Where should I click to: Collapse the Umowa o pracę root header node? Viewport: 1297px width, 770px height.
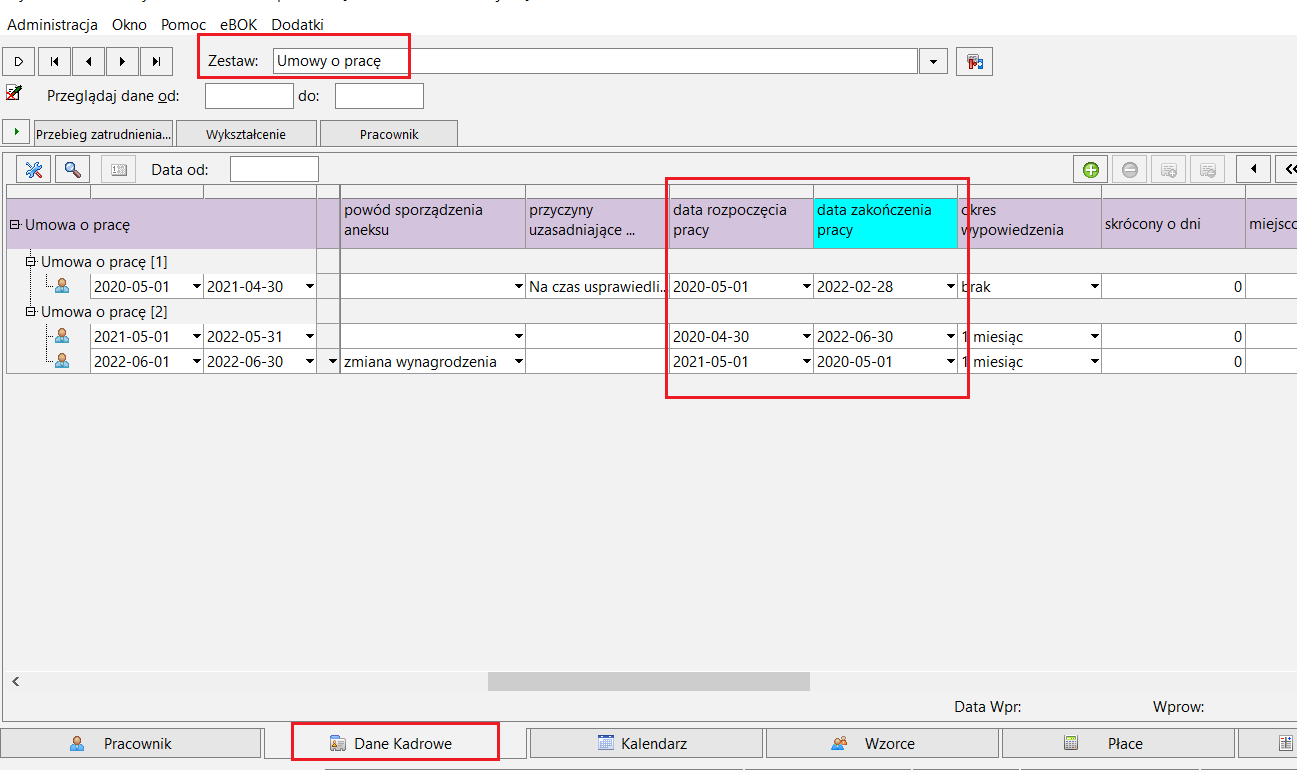coord(15,225)
